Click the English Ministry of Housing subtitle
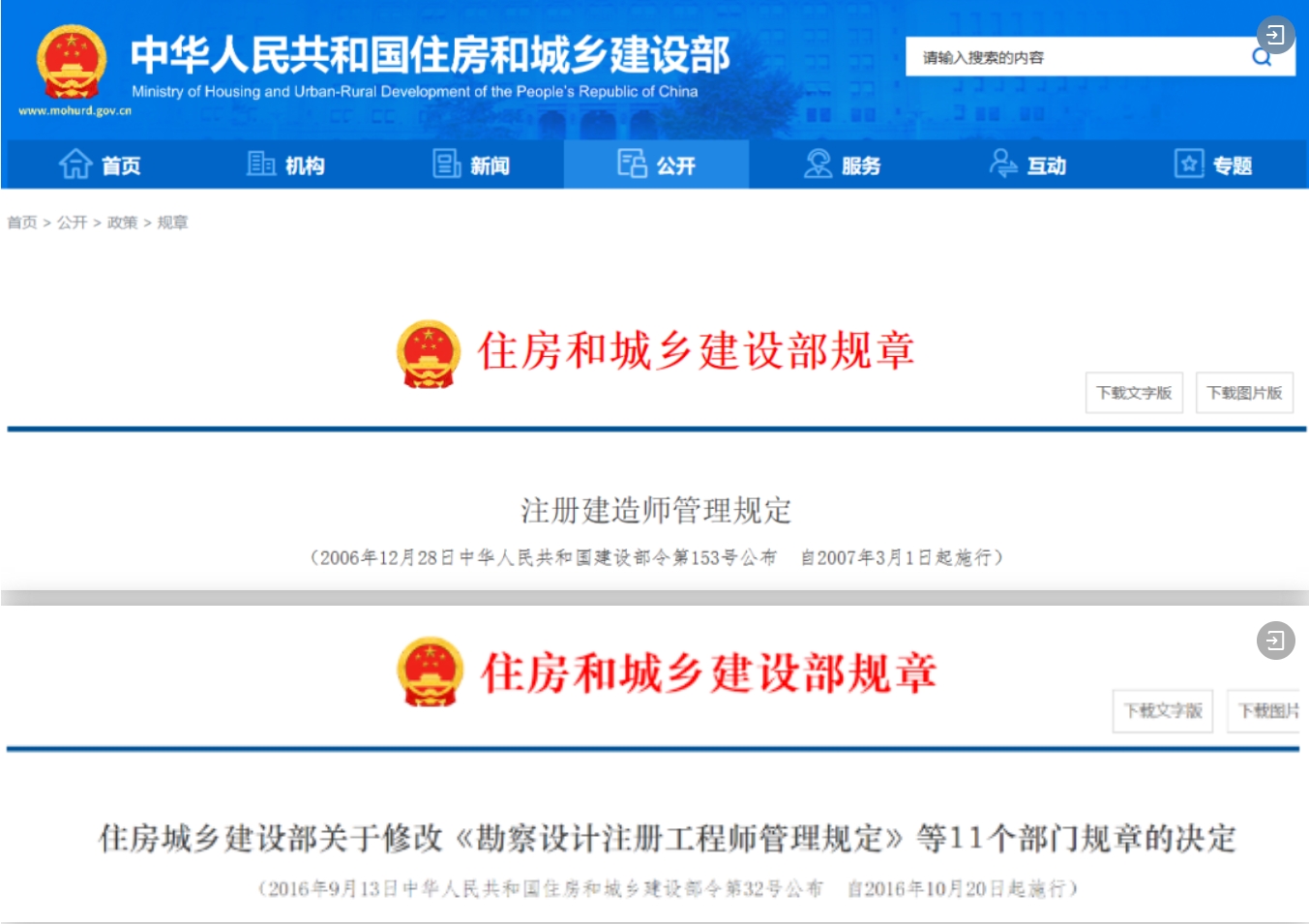 [415, 92]
